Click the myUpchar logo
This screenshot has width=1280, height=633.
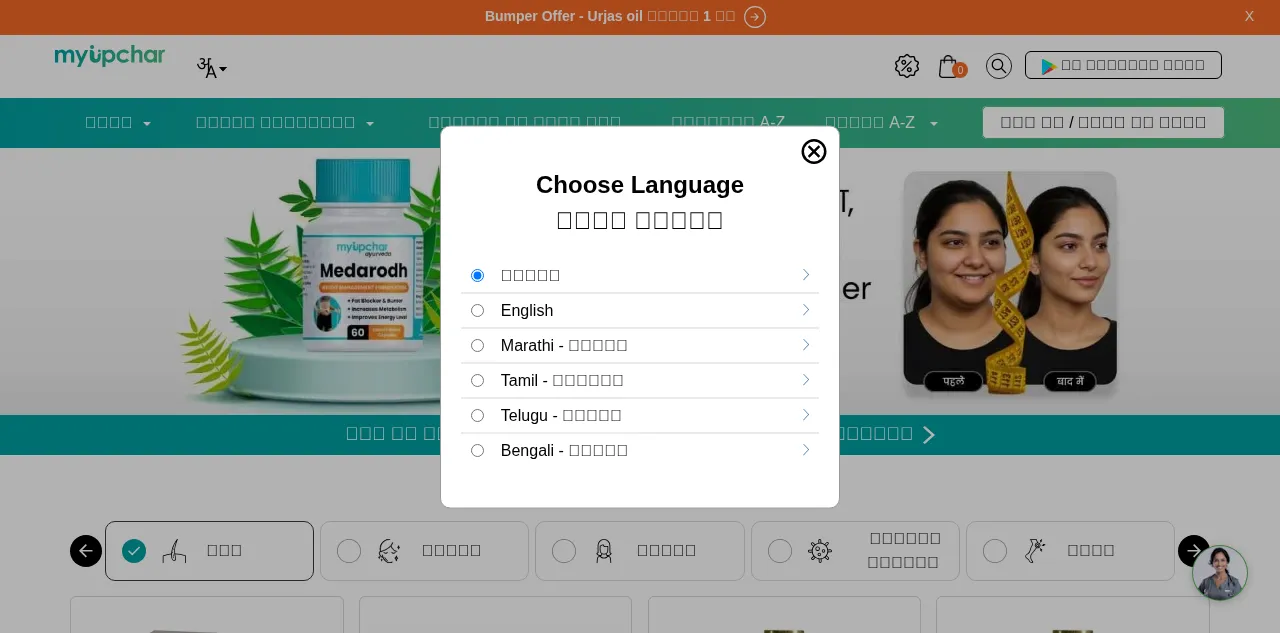[x=110, y=56]
